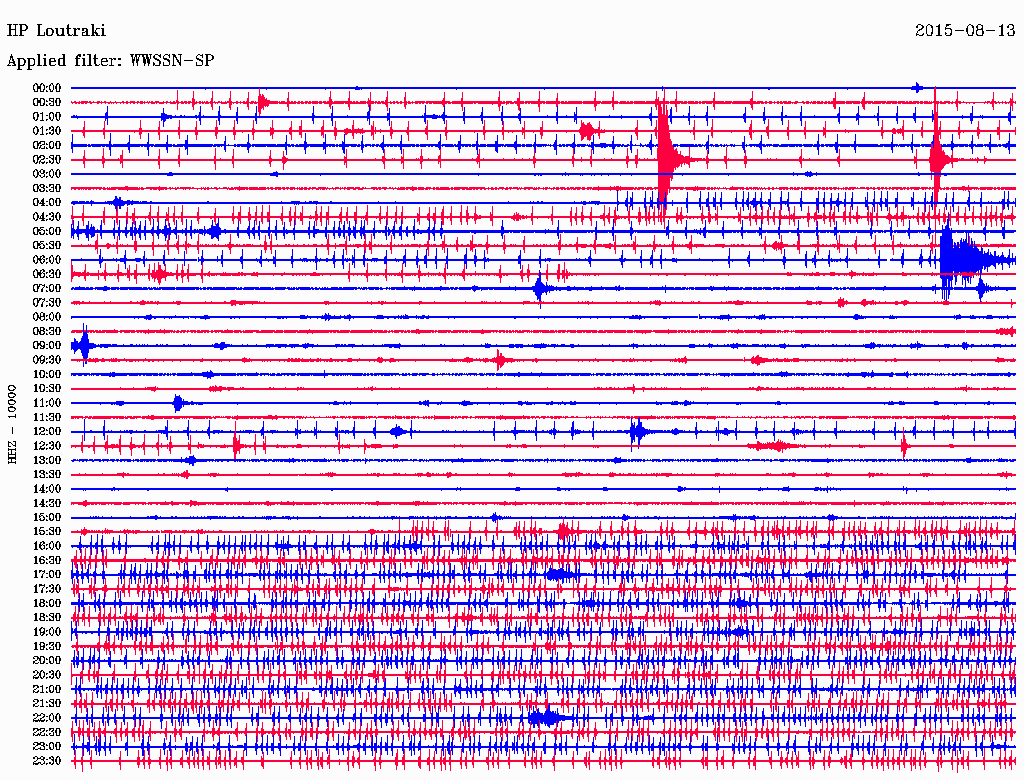
Task: Click the 'HHZ - 10000' axis label
Action: pyautogui.click(x=12, y=424)
